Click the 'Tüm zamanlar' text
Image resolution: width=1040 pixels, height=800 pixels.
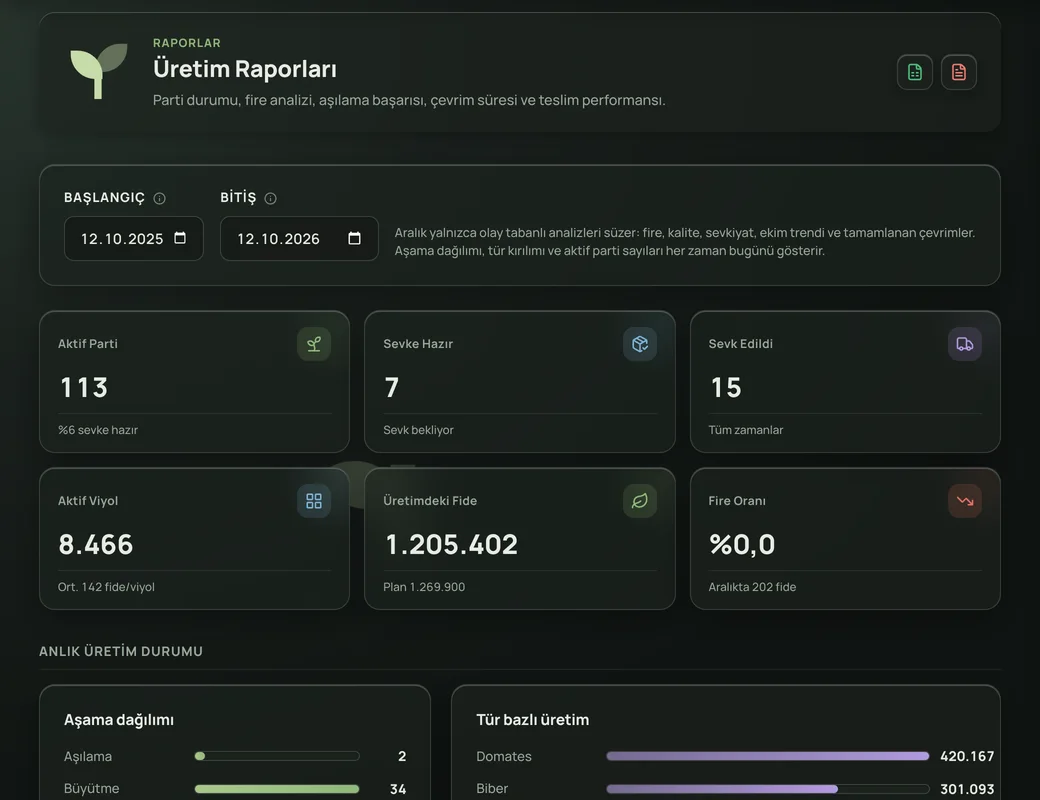(746, 430)
